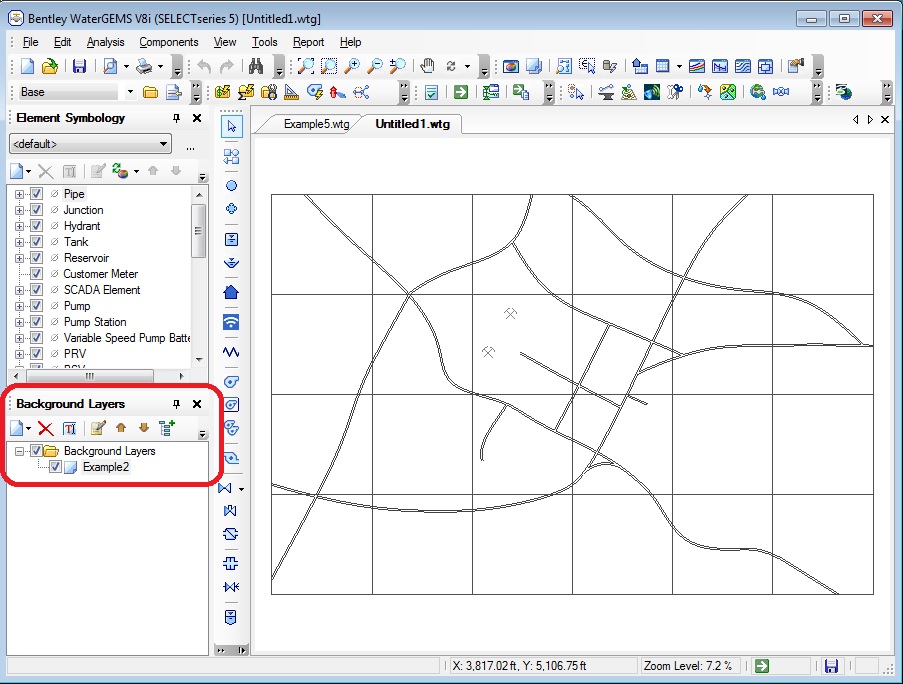This screenshot has width=903, height=684.
Task: Click the ellipsis button beside <default>
Action: 191,146
